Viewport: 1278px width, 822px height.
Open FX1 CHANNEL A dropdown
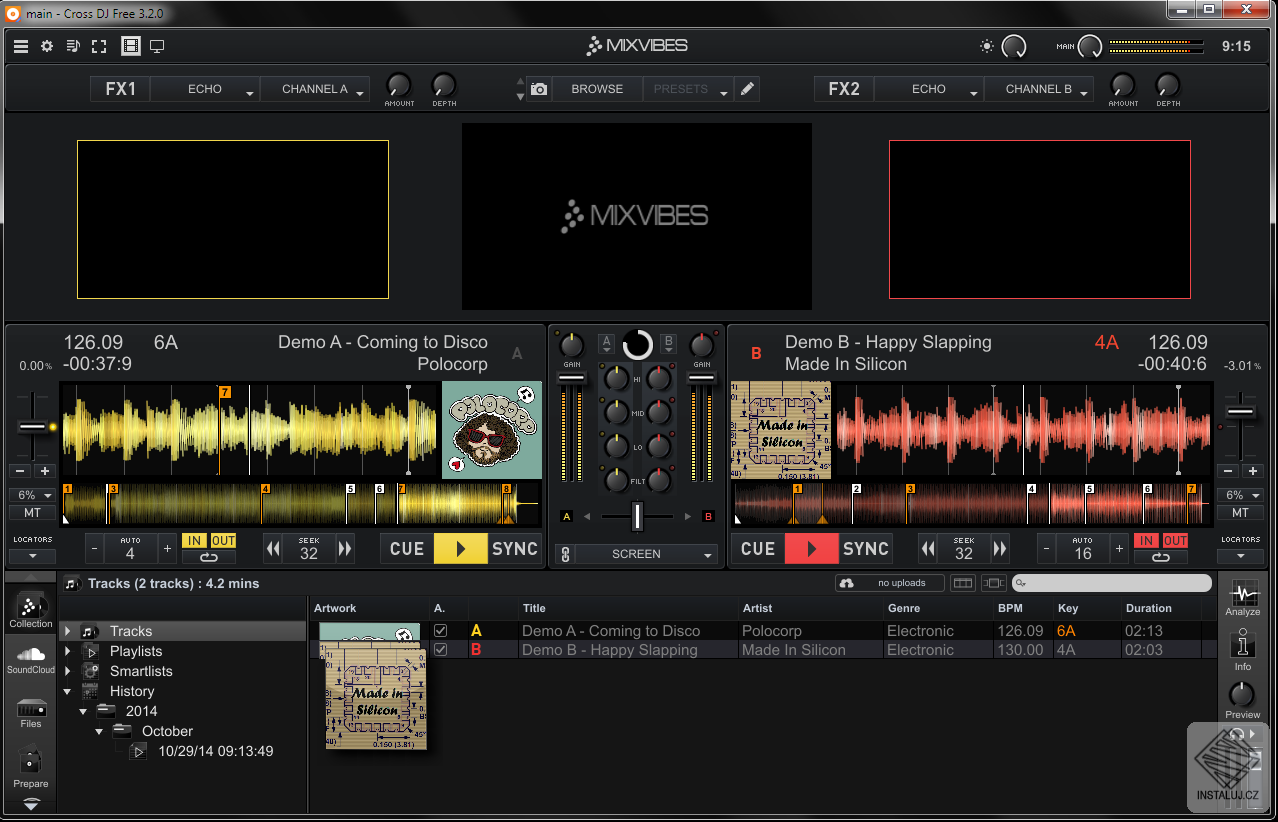(315, 89)
